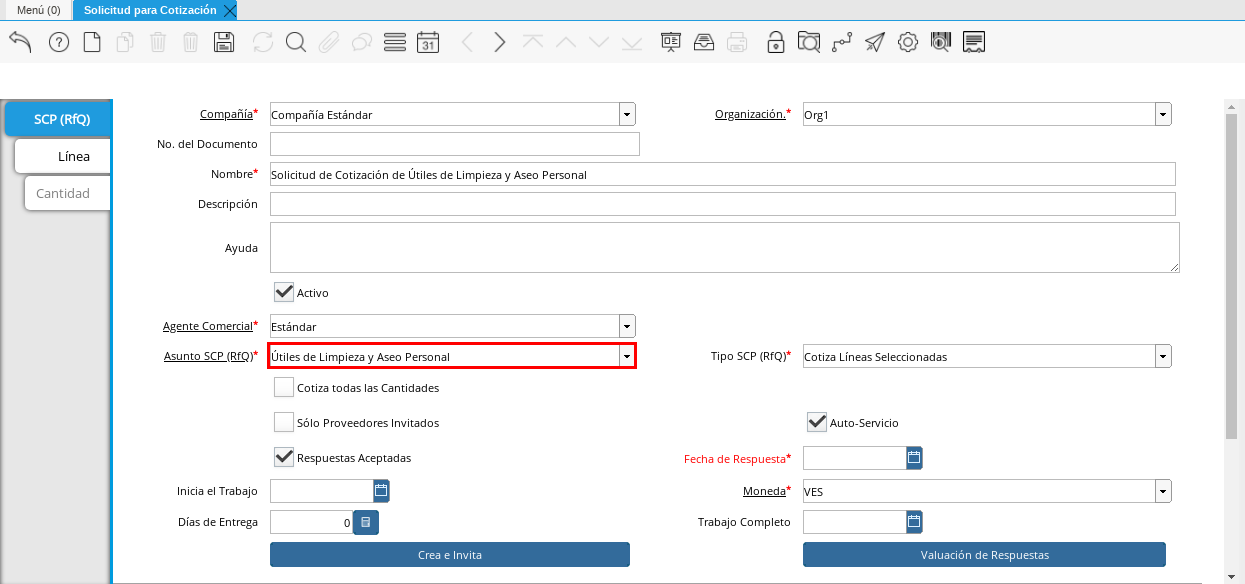Jump to last record arrow icon
The width and height of the screenshot is (1245, 584).
point(632,42)
